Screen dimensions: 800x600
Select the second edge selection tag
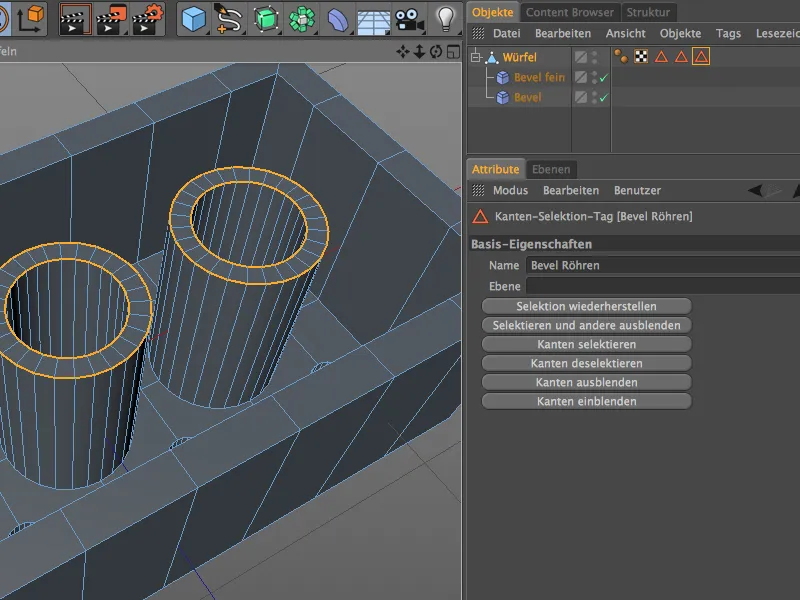(681, 57)
